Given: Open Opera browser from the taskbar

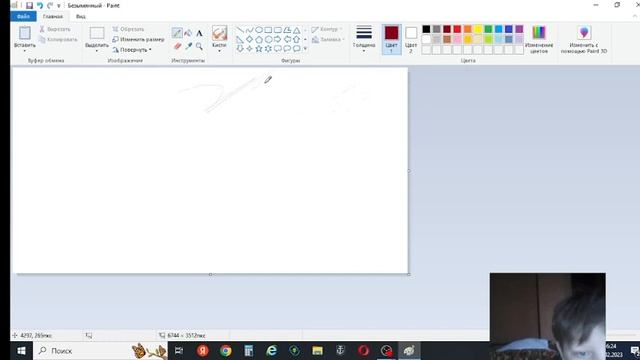Looking at the screenshot, I should [363, 351].
